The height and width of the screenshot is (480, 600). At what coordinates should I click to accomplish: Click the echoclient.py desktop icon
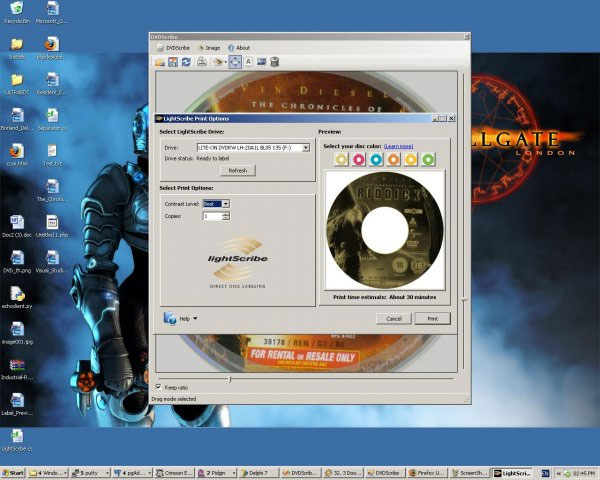point(16,298)
